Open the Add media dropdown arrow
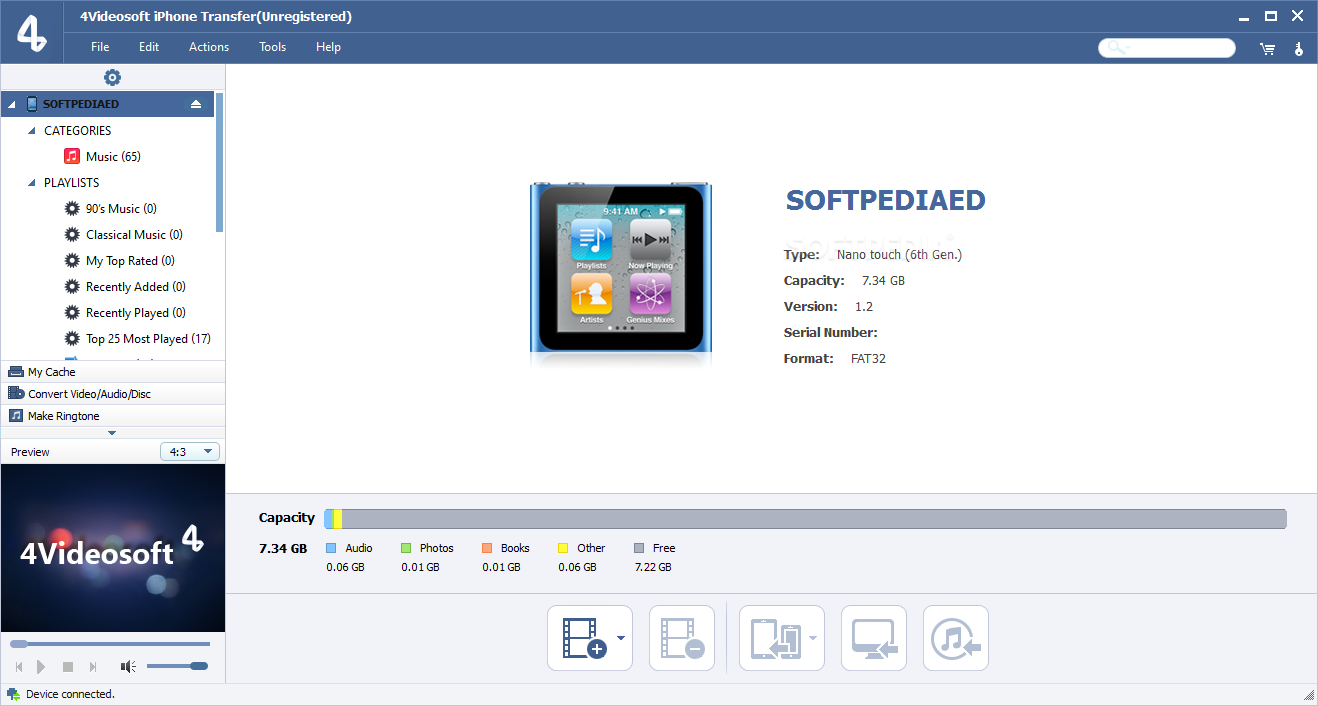This screenshot has height=706, width=1318. 622,638
